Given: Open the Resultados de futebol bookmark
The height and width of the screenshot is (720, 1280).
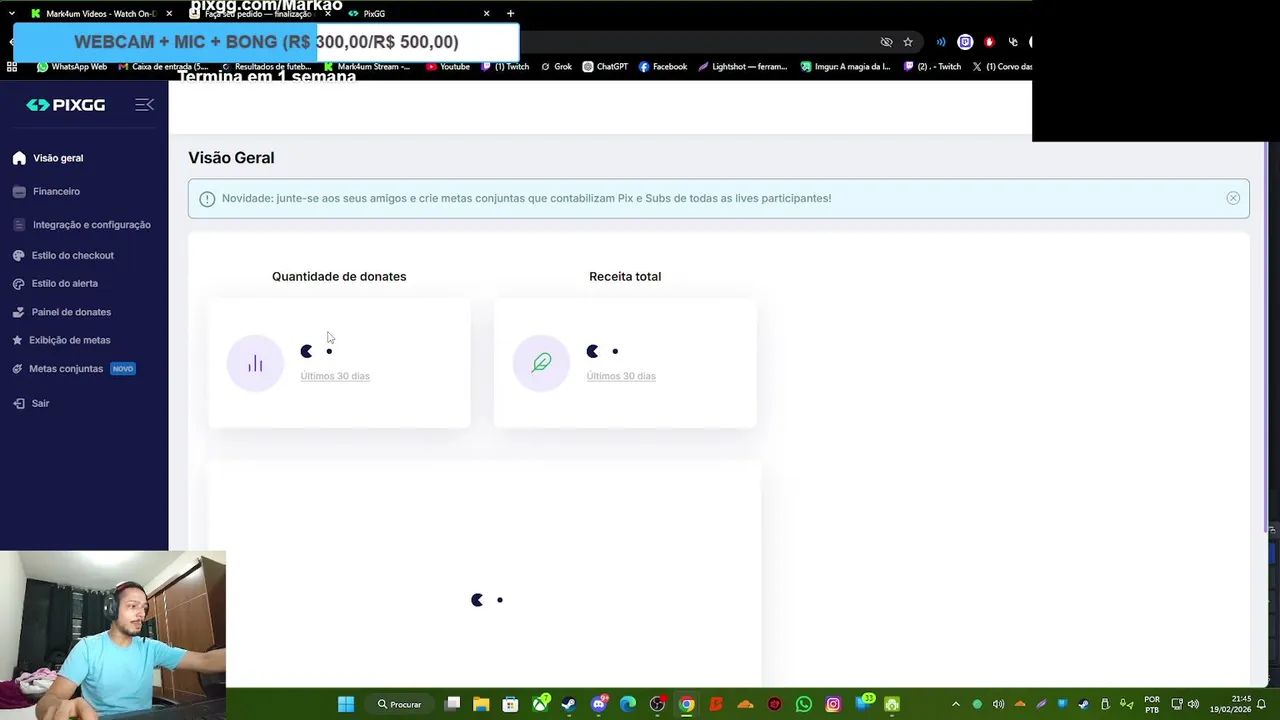Looking at the screenshot, I should click(266, 67).
